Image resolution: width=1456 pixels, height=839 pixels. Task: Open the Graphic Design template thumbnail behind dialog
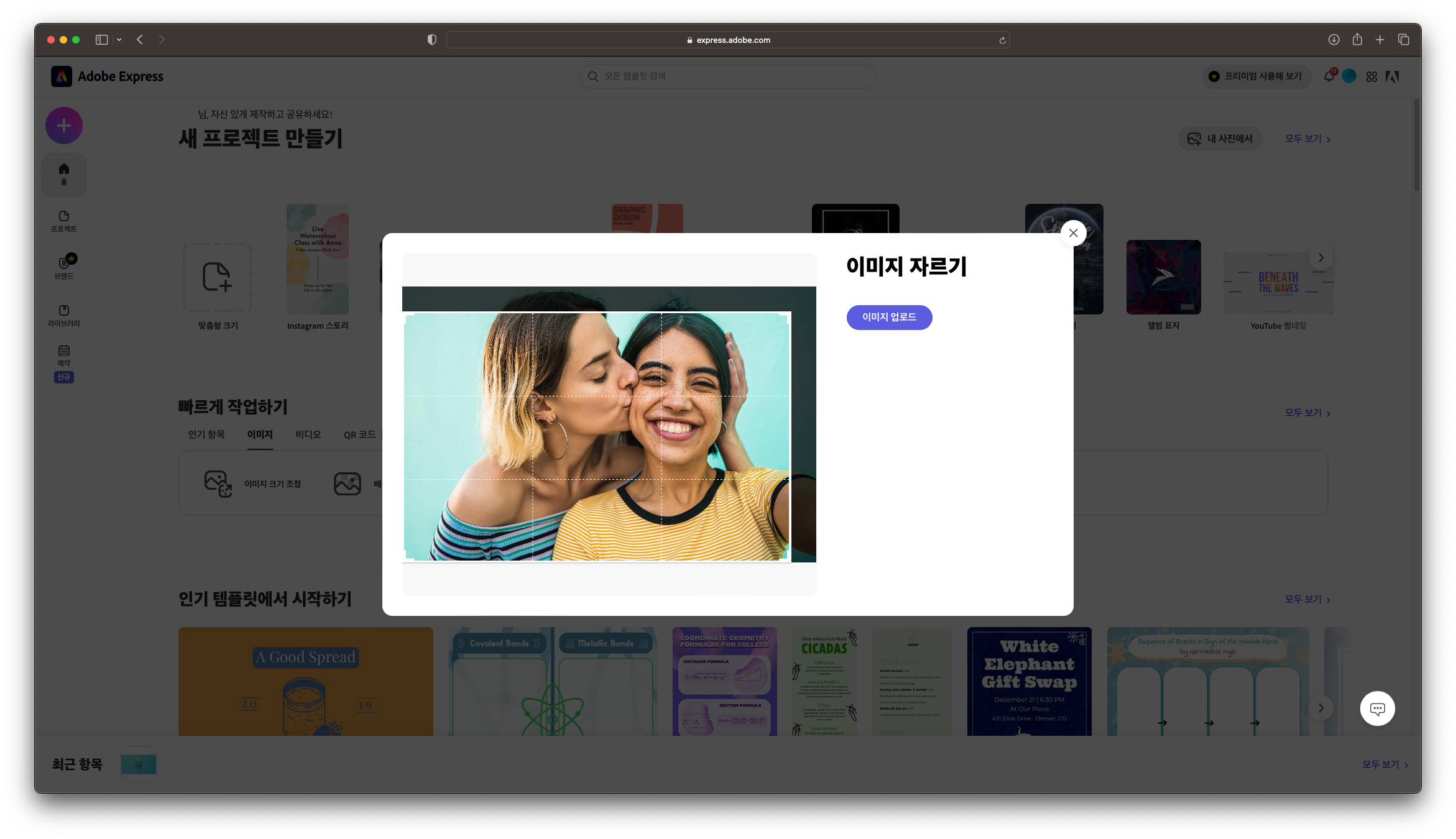647,218
